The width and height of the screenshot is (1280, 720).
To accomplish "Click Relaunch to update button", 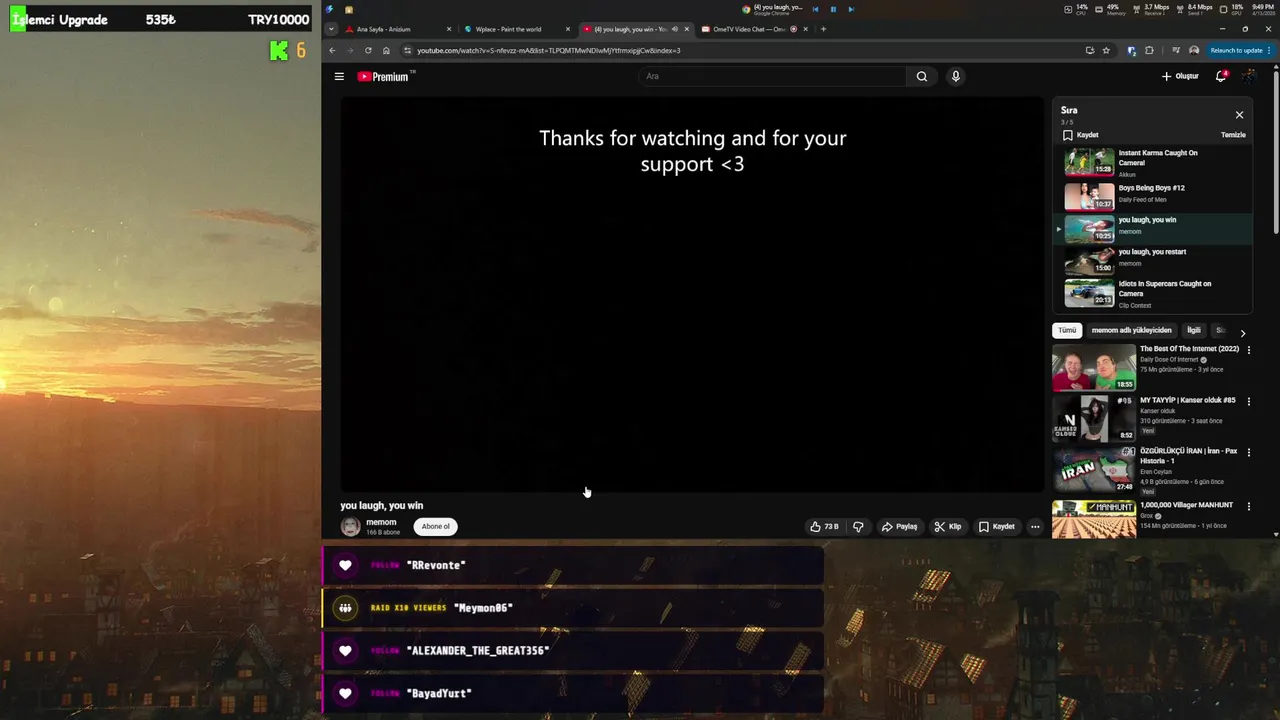I will 1239,50.
